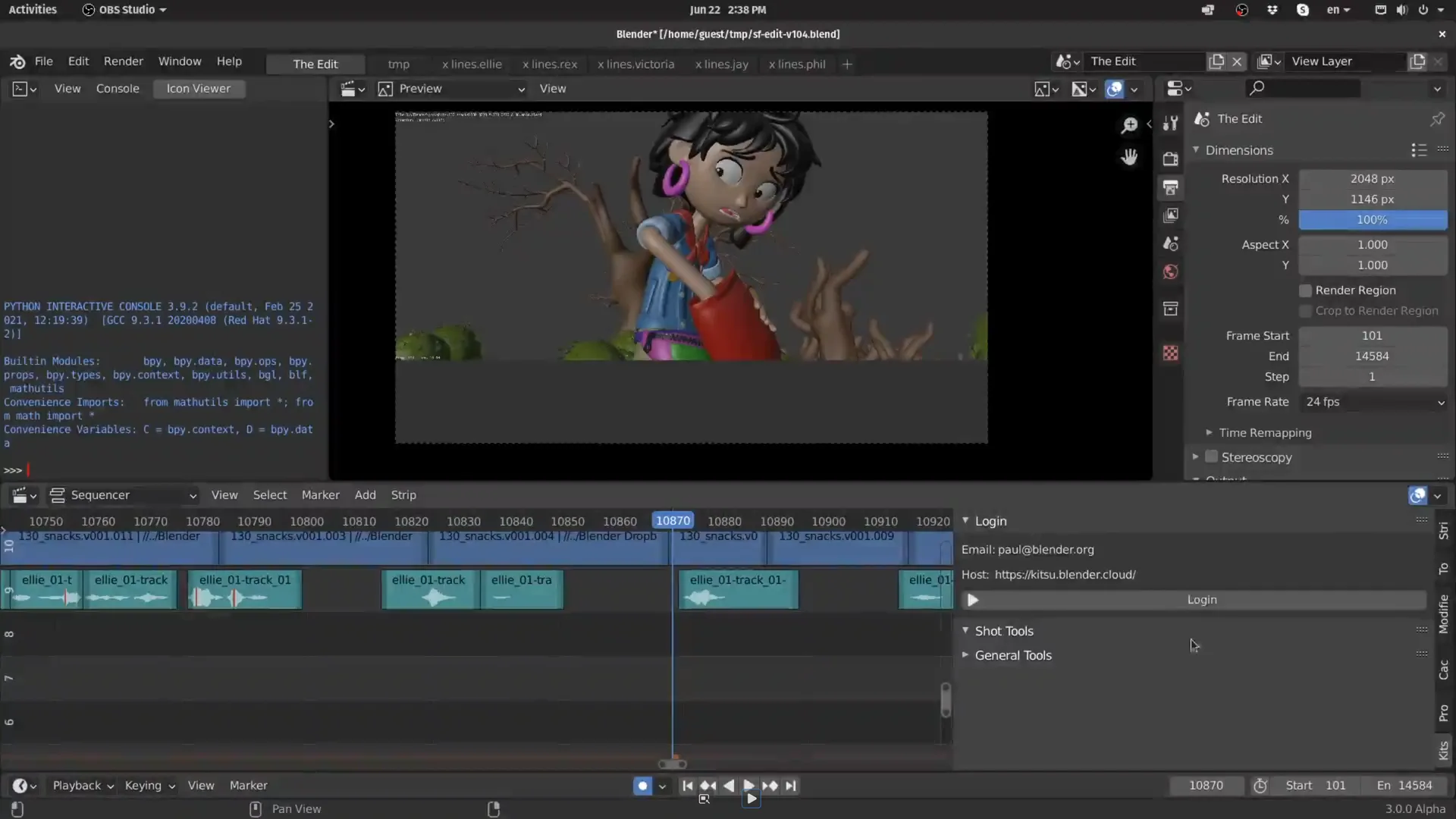Click the resolution percentage slider
Image resolution: width=1456 pixels, height=819 pixels.
coord(1372,220)
